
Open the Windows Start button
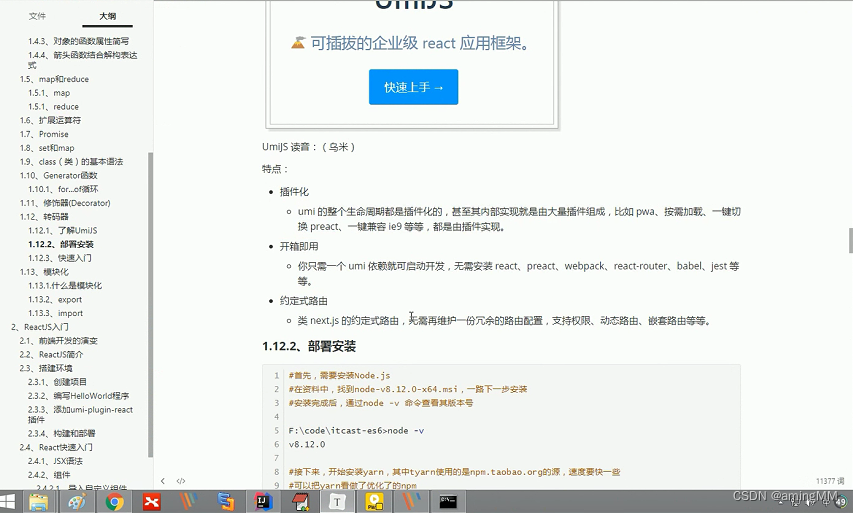pyautogui.click(x=8, y=502)
